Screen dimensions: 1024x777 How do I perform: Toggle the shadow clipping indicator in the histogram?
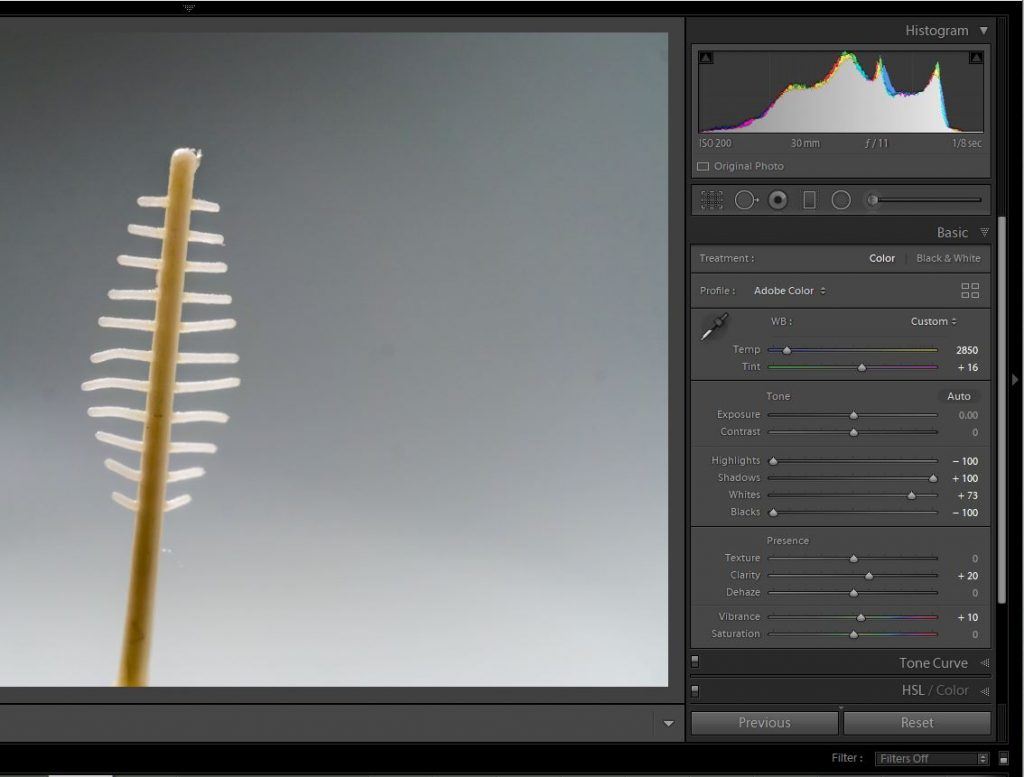tap(706, 59)
